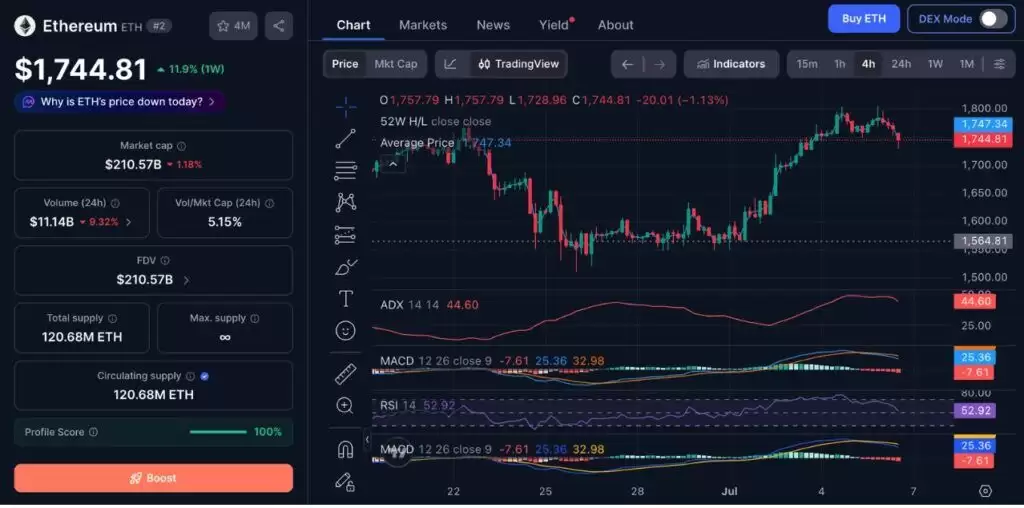The image size is (1024, 508).
Task: Switch to TradingView chart
Action: pyautogui.click(x=519, y=64)
